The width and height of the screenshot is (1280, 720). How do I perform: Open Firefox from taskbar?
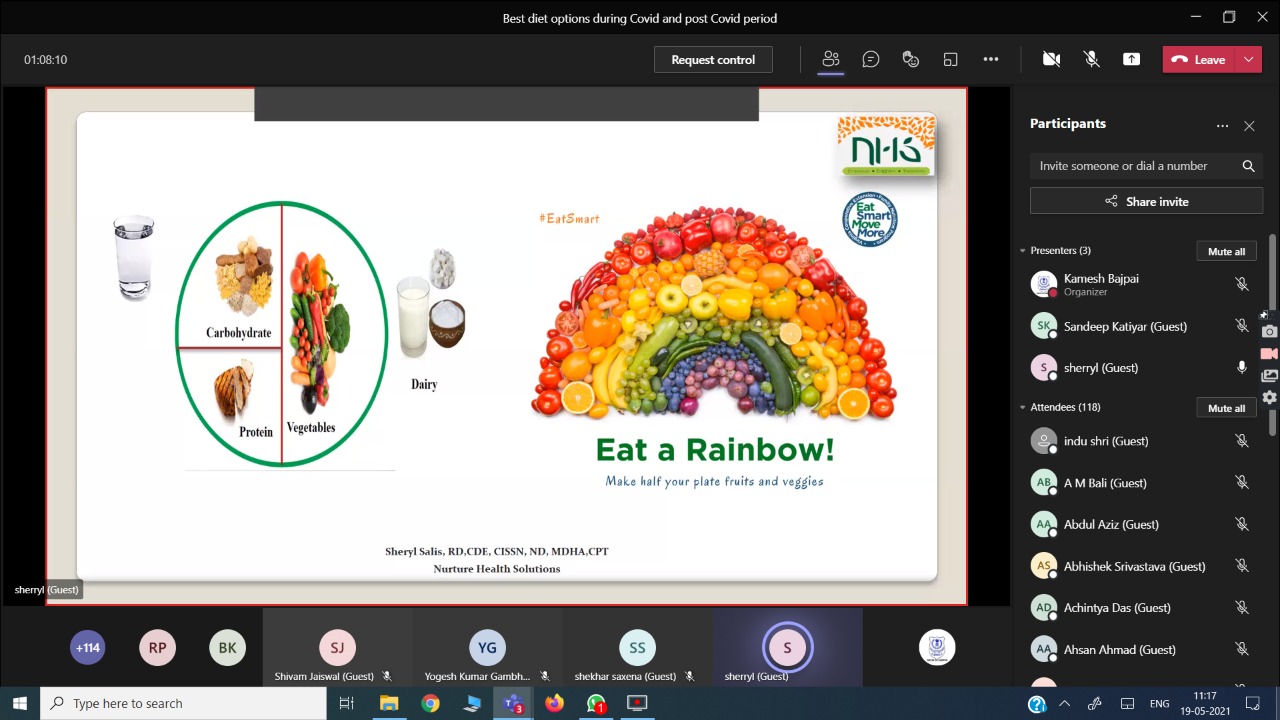click(x=554, y=703)
